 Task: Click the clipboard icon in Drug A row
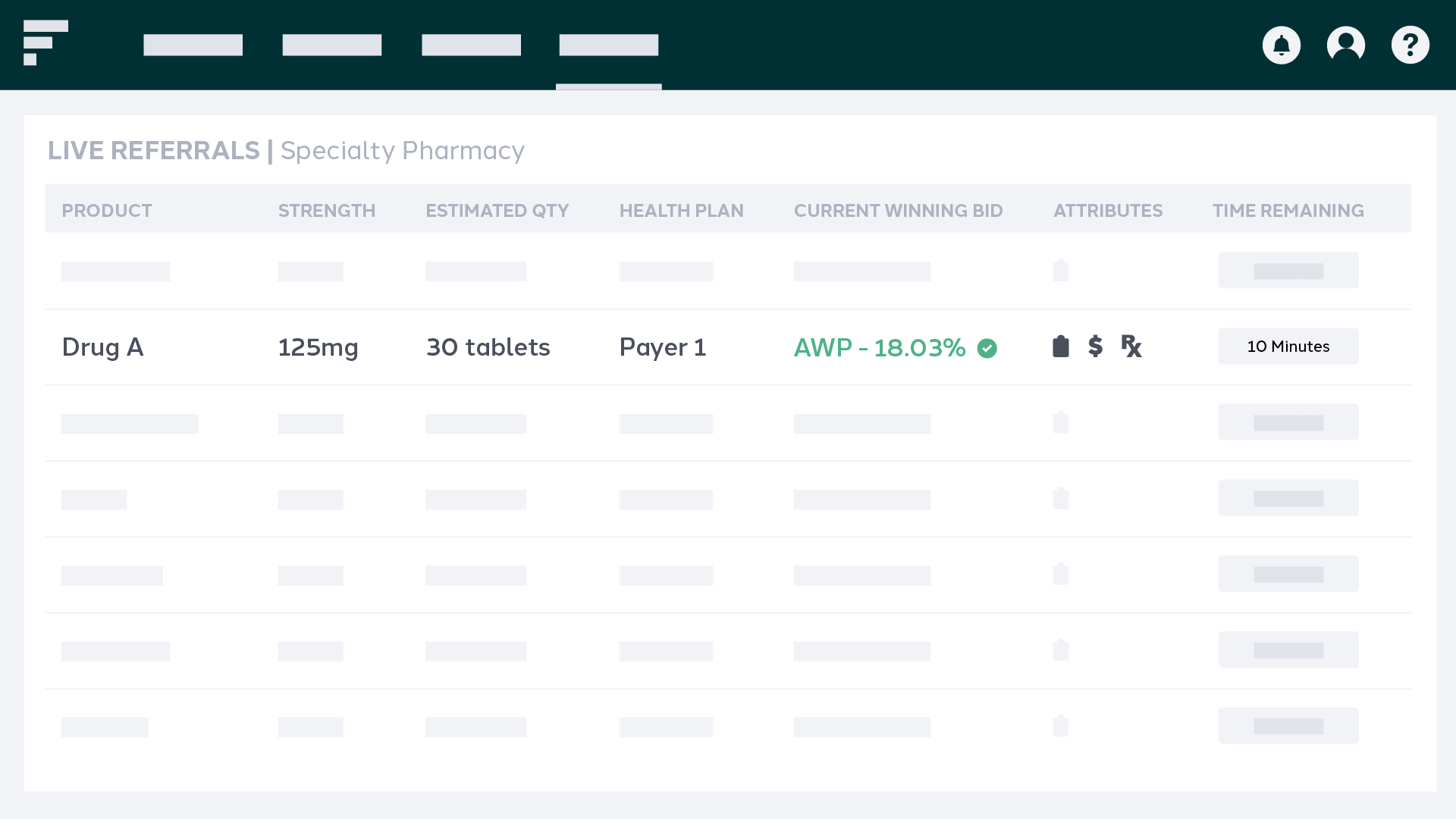click(x=1061, y=347)
